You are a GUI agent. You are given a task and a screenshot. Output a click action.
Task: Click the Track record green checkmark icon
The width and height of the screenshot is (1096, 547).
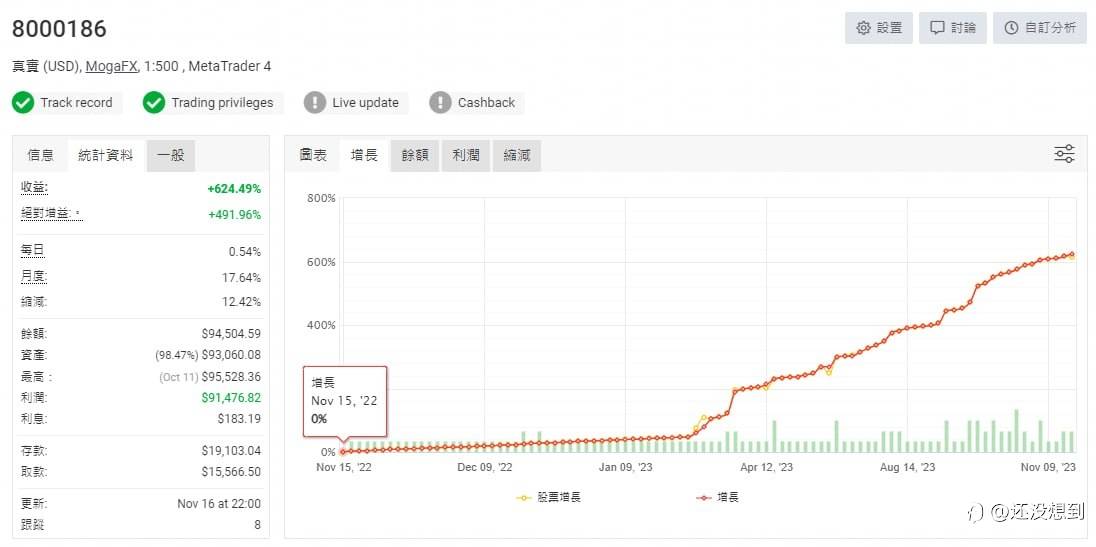click(23, 103)
